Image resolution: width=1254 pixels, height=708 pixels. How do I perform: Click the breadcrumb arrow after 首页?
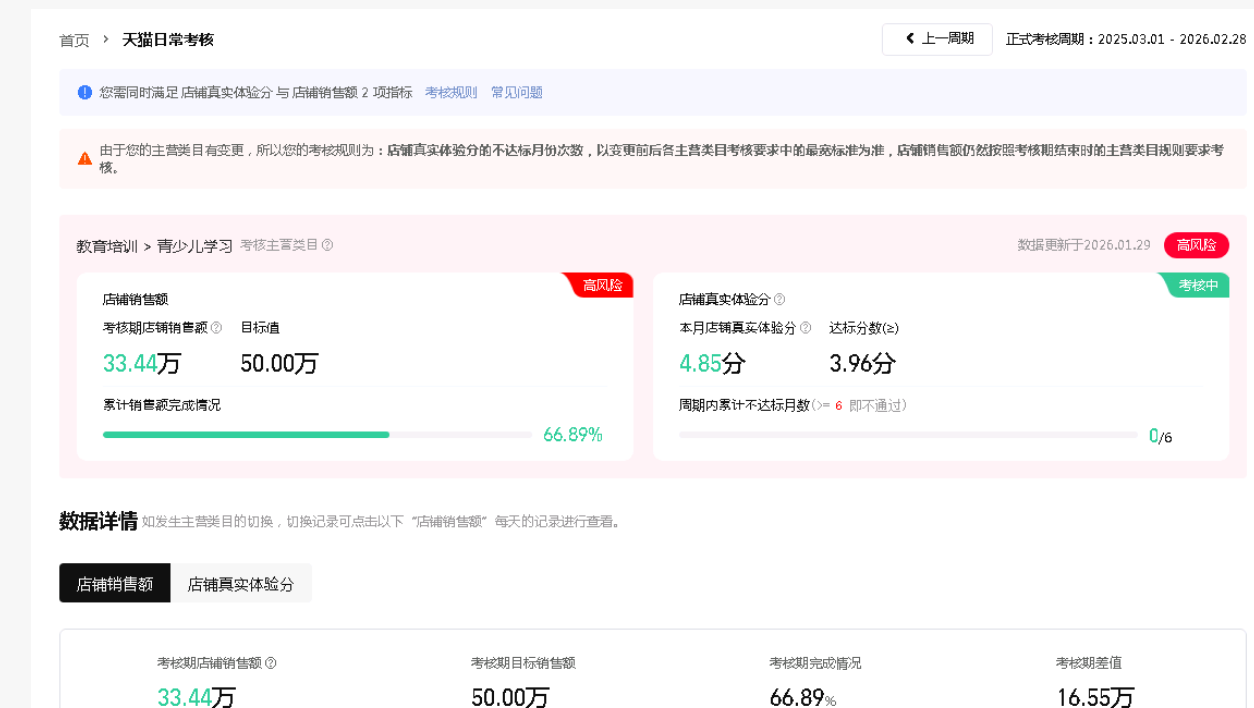(x=106, y=39)
